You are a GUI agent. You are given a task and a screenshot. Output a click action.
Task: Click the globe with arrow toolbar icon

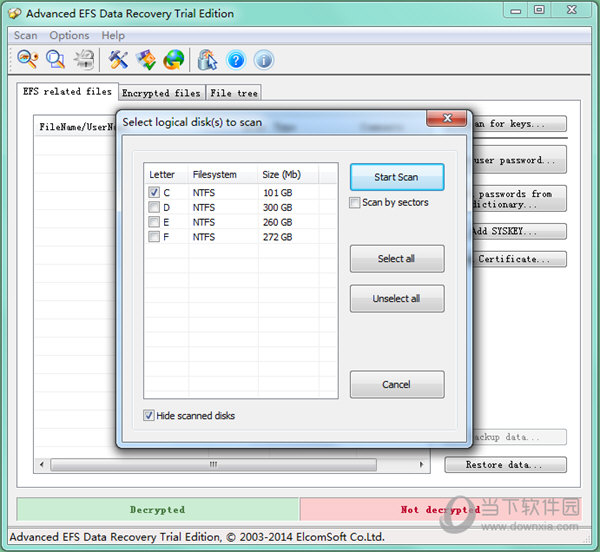click(174, 60)
